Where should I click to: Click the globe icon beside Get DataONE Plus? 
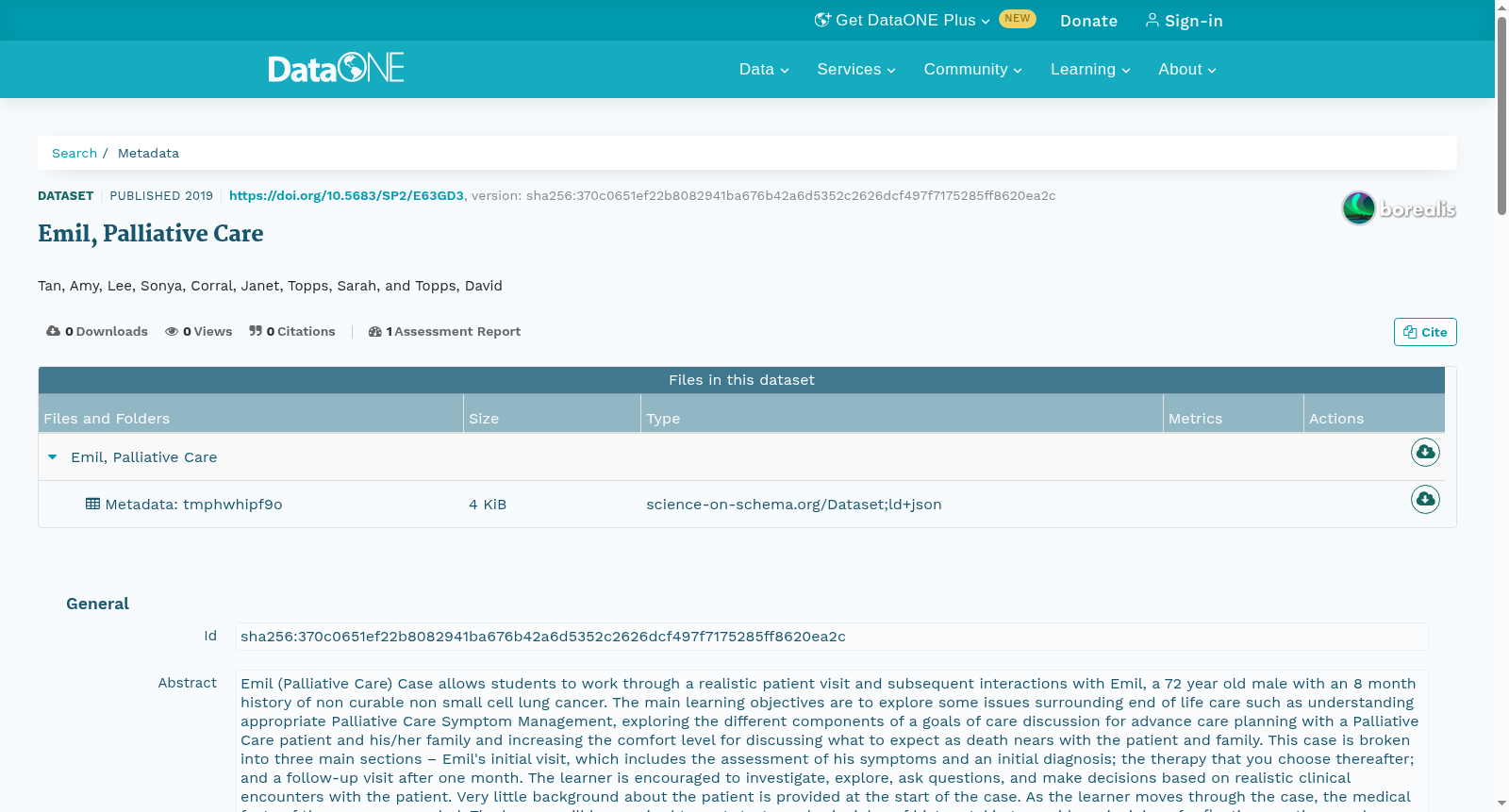[x=822, y=20]
